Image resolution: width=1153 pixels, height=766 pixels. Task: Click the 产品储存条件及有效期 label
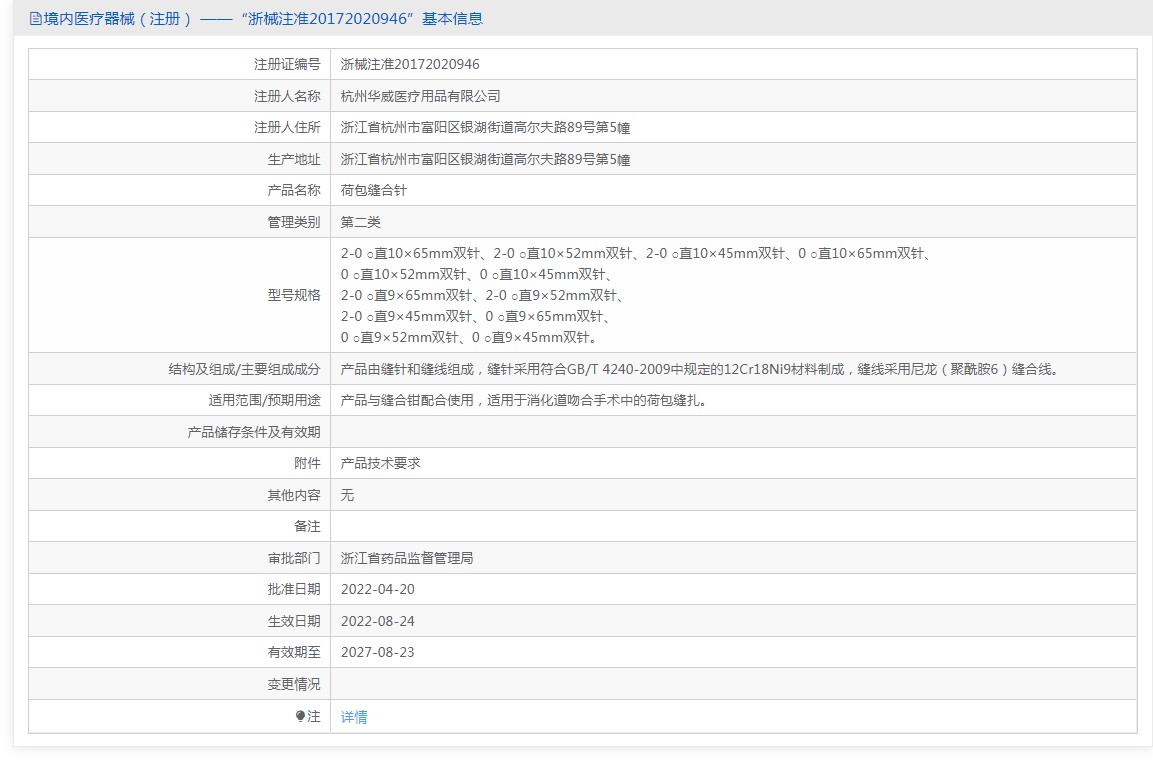point(254,432)
